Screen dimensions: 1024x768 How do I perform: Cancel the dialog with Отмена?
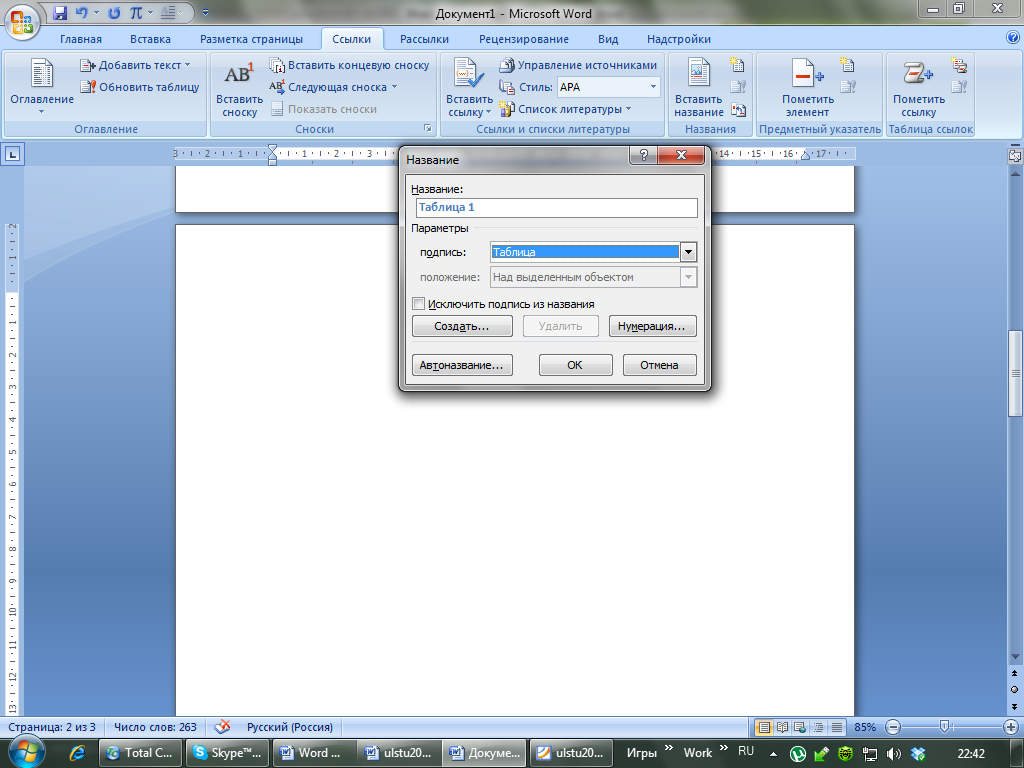point(660,365)
